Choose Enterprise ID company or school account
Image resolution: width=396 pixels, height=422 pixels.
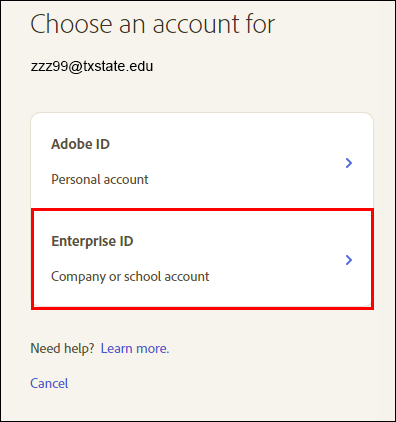[x=202, y=259]
